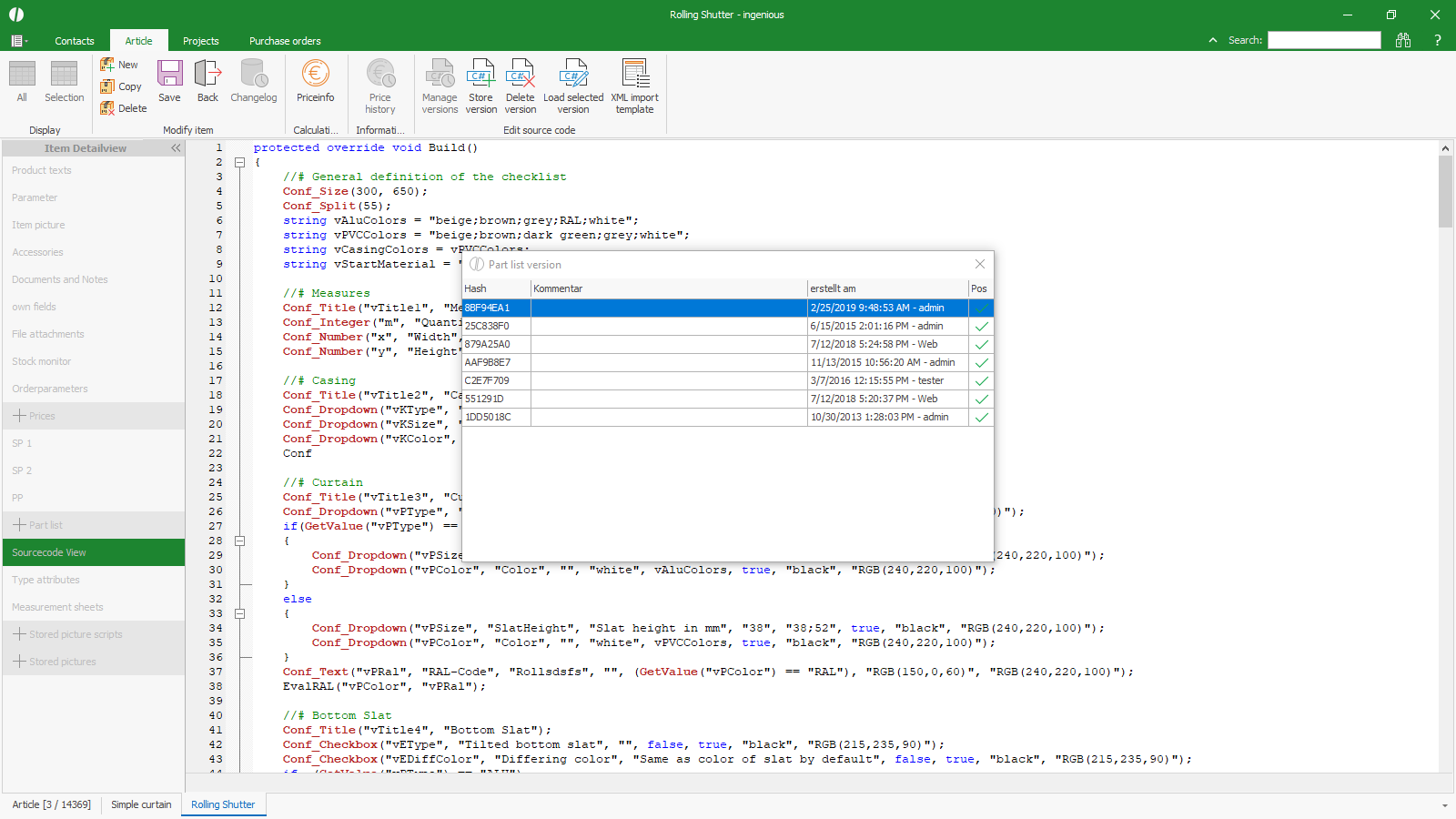This screenshot has width=1456, height=819.
Task: Switch to the Projects tab
Action: click(200, 41)
